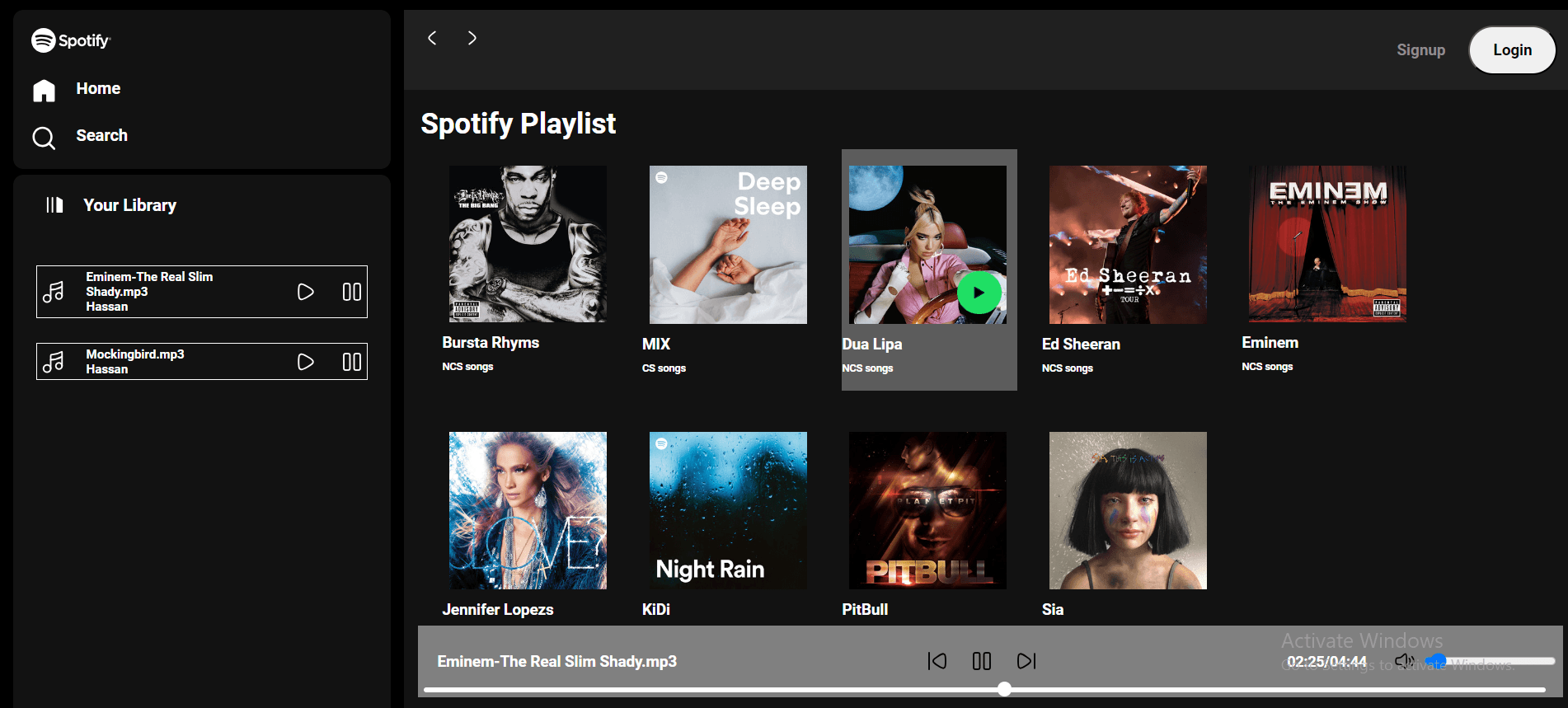Click the Login button
Image resolution: width=1568 pixels, height=708 pixels.
point(1512,50)
